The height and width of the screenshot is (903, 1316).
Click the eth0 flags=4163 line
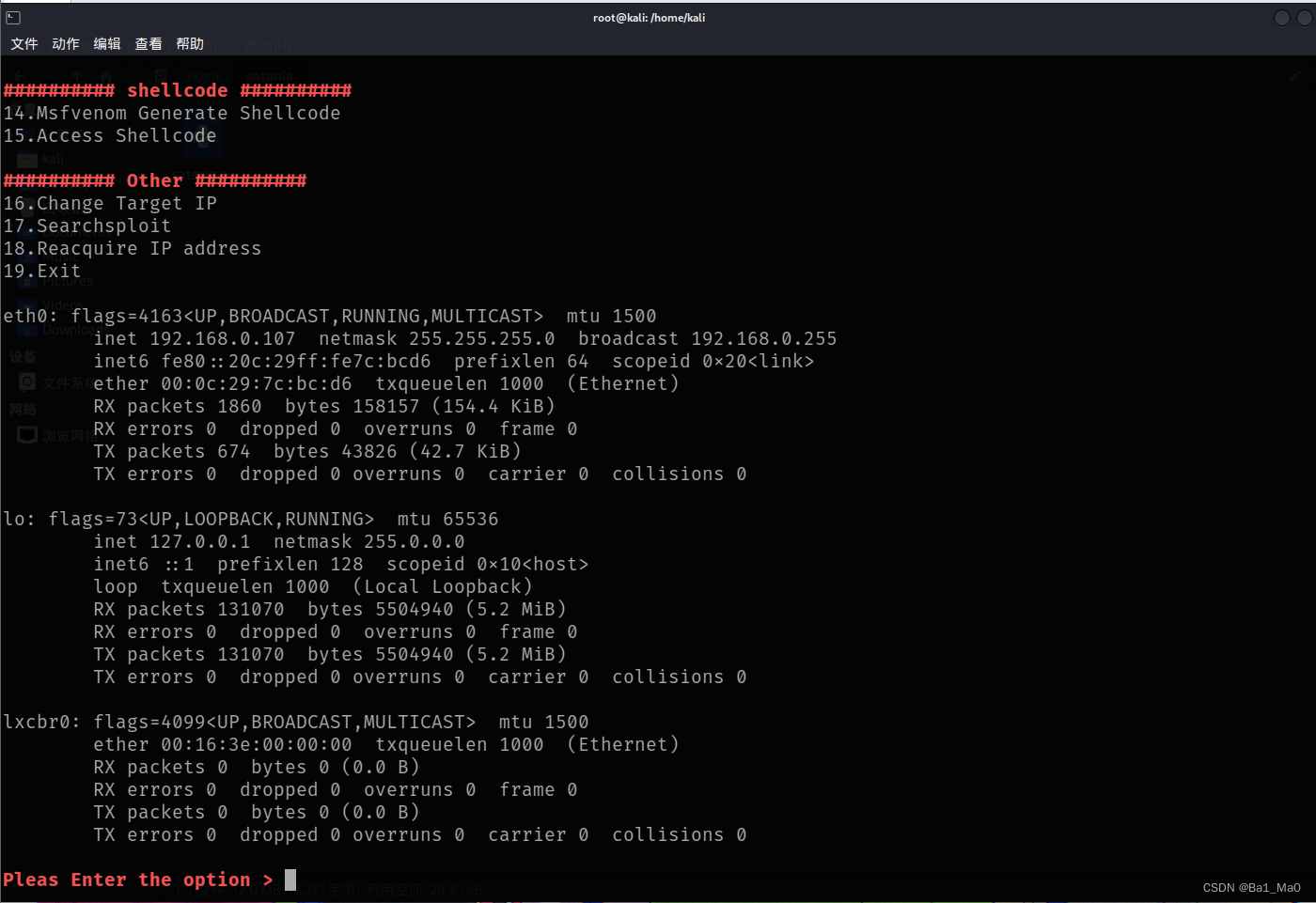click(x=330, y=316)
